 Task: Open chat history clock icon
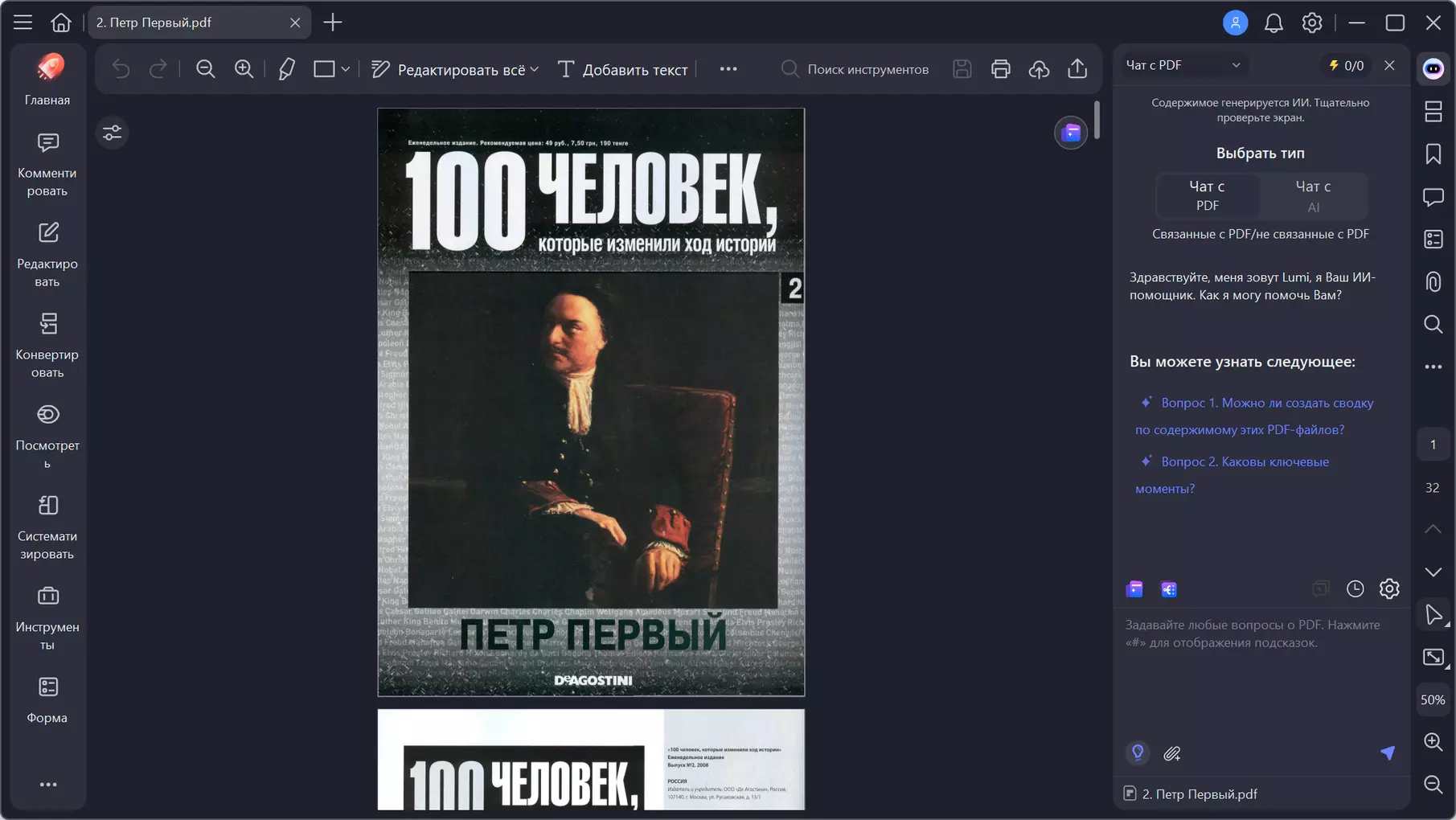pos(1356,589)
